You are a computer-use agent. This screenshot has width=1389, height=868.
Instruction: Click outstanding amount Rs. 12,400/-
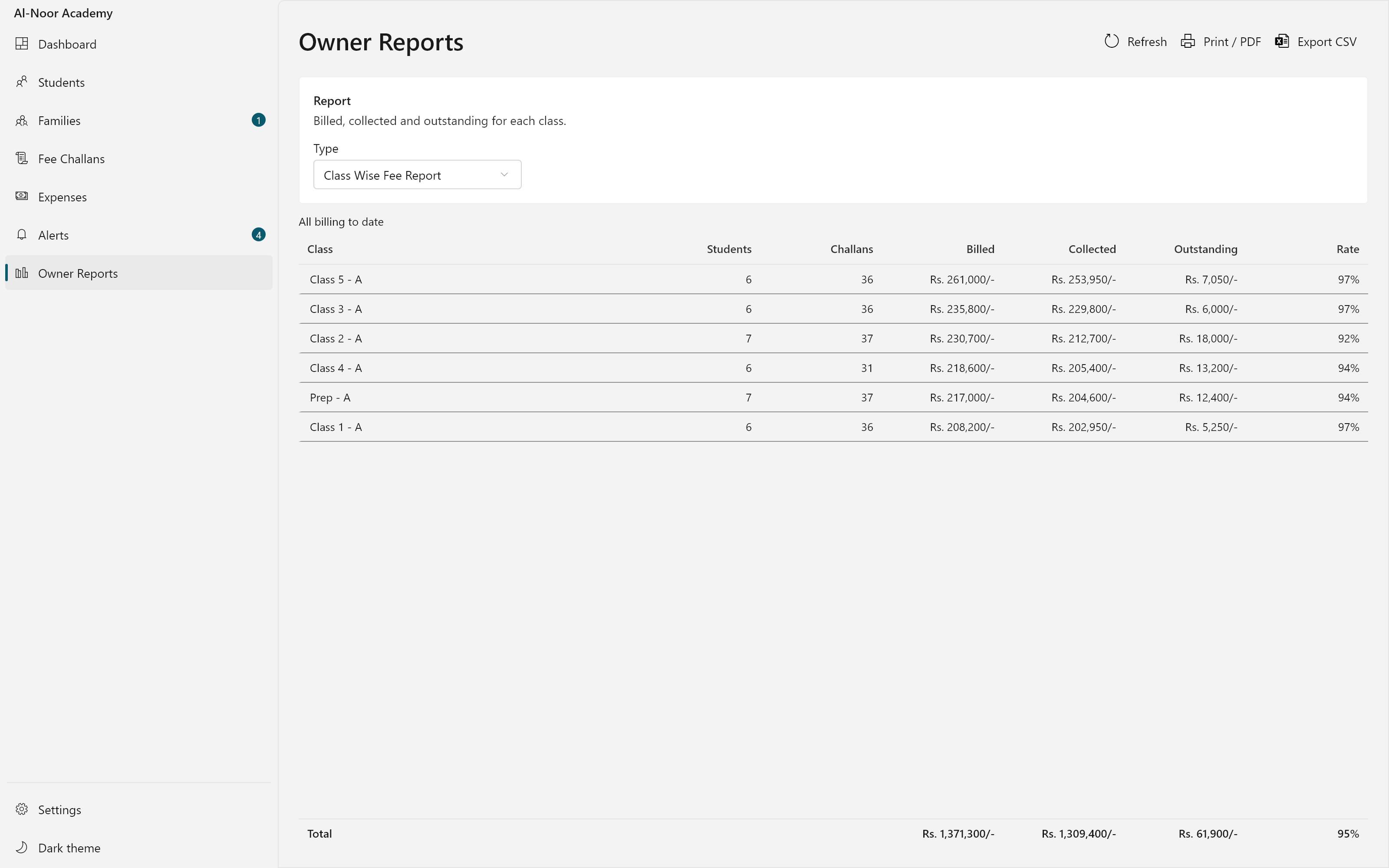tap(1208, 397)
